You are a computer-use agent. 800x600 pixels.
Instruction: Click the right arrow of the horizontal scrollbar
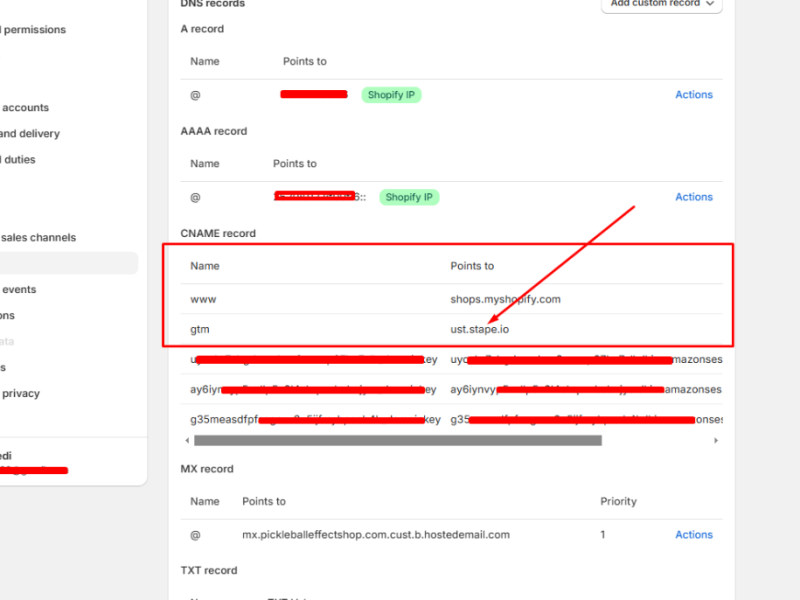(716, 440)
